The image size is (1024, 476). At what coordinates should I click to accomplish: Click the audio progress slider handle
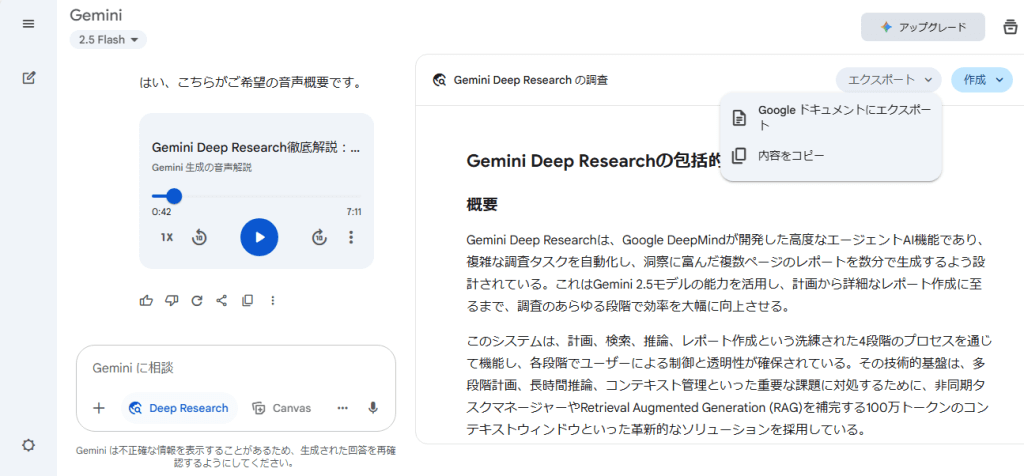(174, 196)
